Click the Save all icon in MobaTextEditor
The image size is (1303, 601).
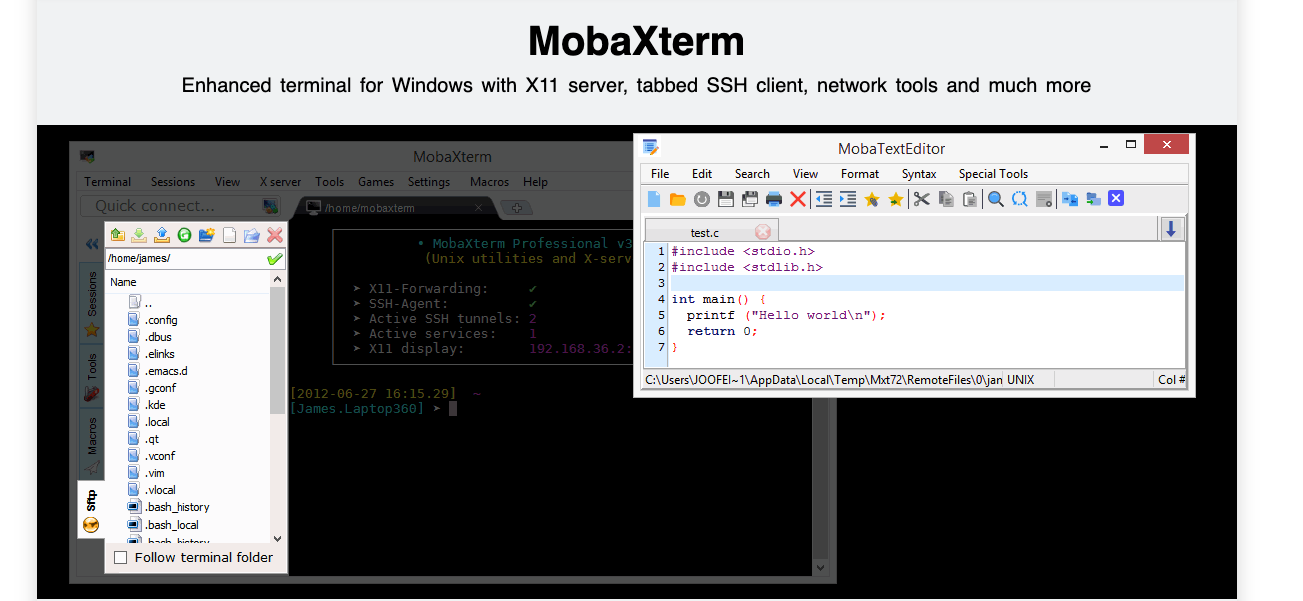tap(750, 199)
